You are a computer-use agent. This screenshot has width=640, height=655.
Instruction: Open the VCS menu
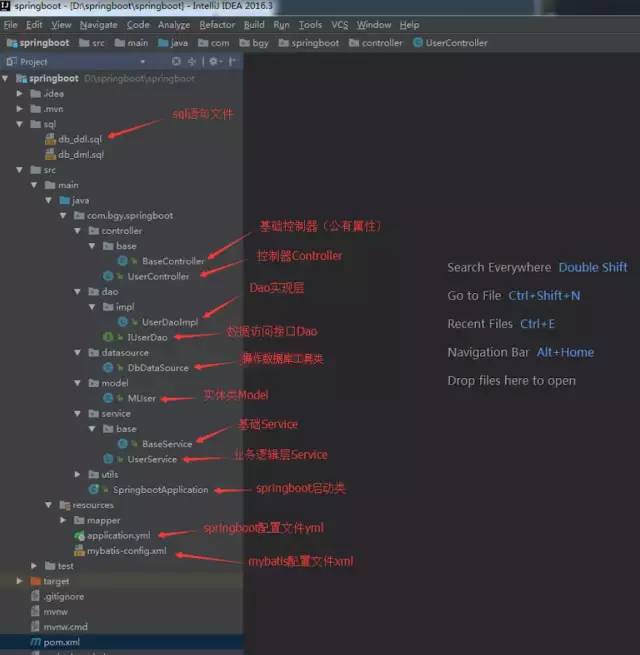tap(340, 25)
